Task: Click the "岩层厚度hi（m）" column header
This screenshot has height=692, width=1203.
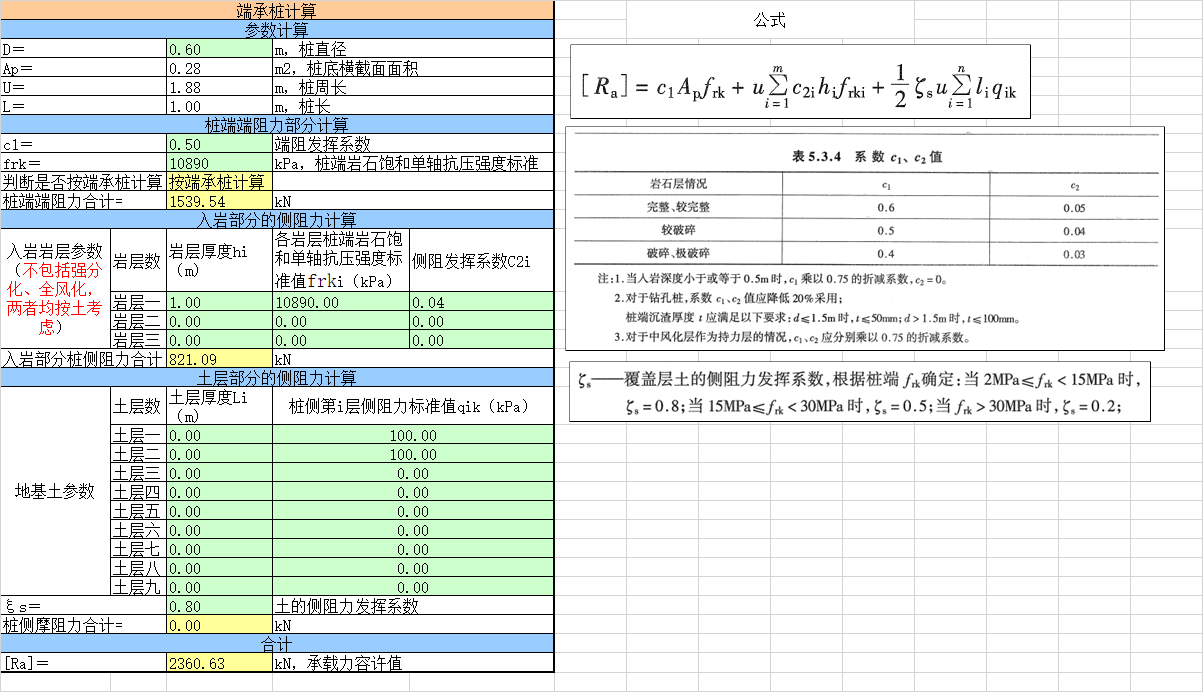Action: coord(220,261)
